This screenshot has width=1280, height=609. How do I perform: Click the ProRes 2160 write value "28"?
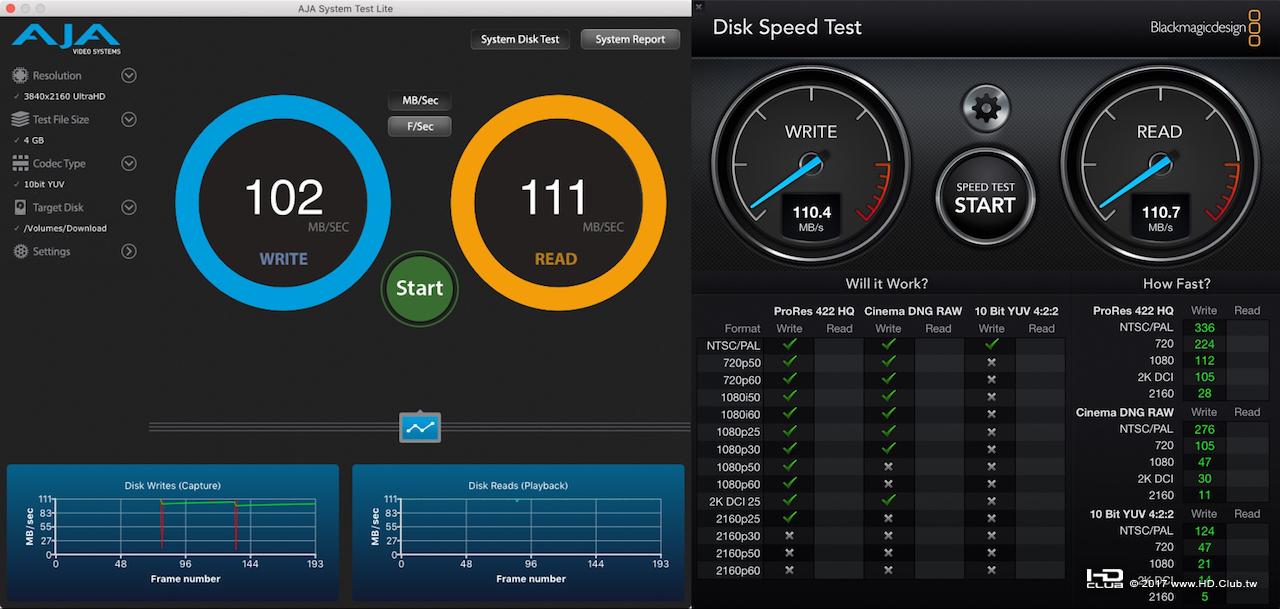[x=1204, y=394]
